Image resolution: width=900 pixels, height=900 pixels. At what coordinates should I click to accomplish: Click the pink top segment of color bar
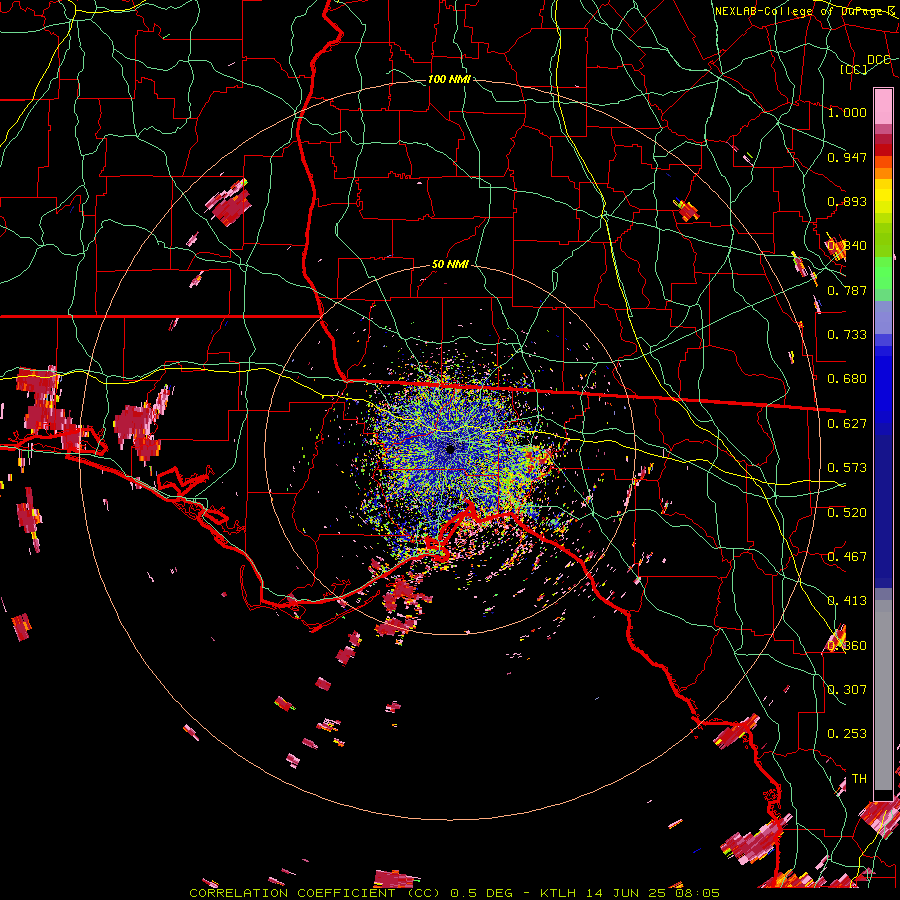point(883,107)
